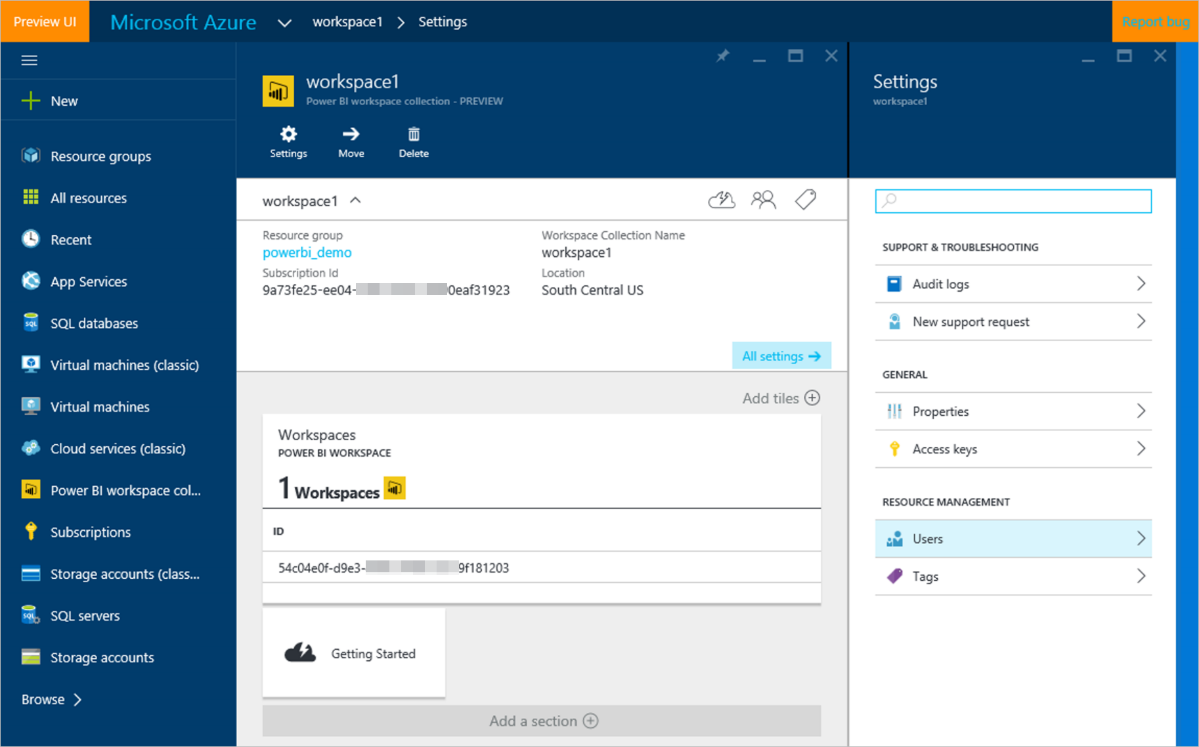
Task: Click the All resources grid icon
Action: 31,197
